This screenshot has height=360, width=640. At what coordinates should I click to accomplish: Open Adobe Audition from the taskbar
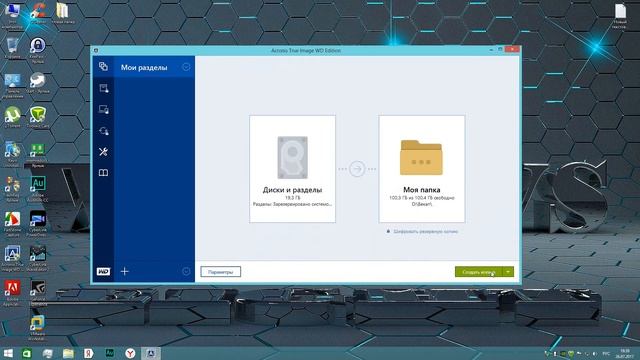point(109,353)
